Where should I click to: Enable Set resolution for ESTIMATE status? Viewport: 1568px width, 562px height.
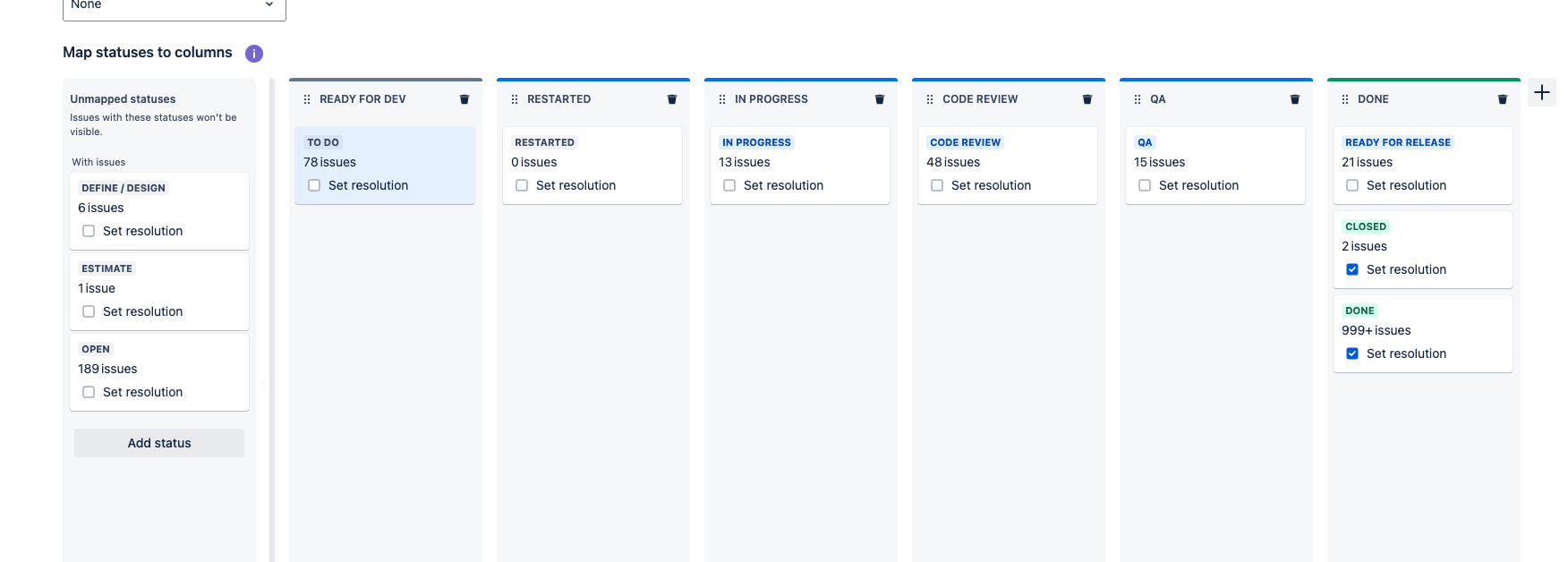coord(89,311)
